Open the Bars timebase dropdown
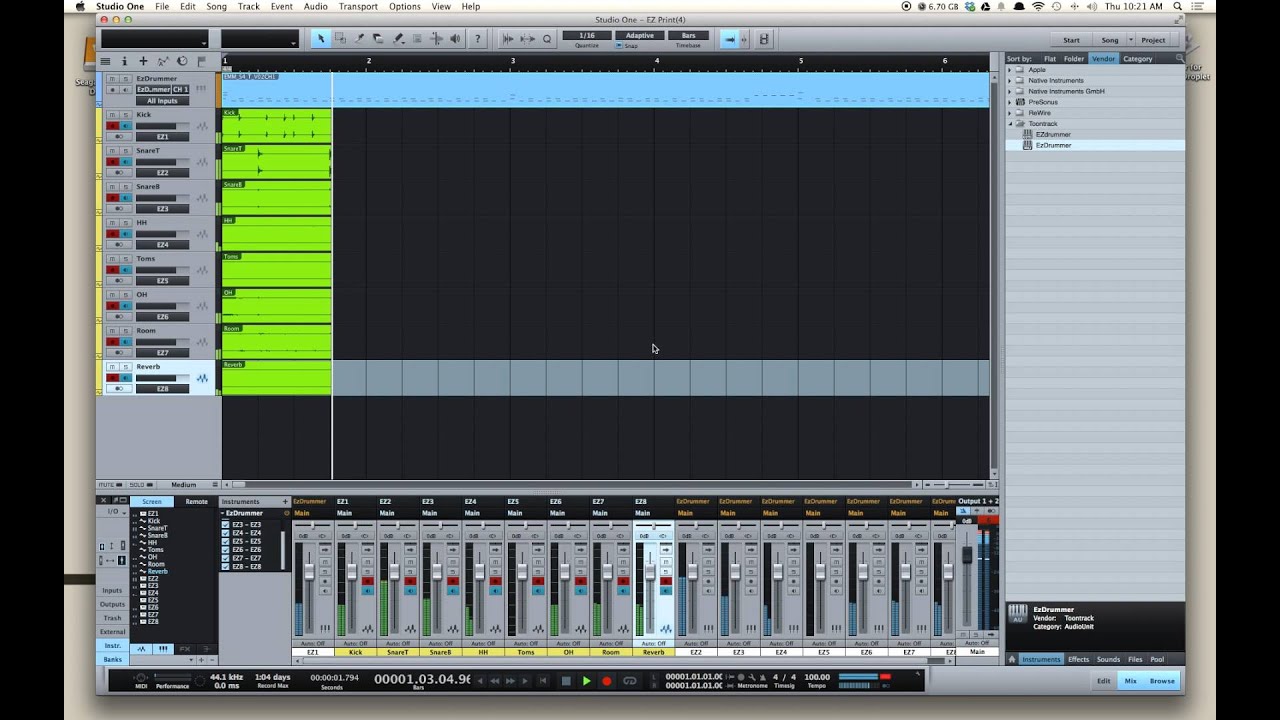Screen dimensions: 1280x720 click(x=688, y=36)
